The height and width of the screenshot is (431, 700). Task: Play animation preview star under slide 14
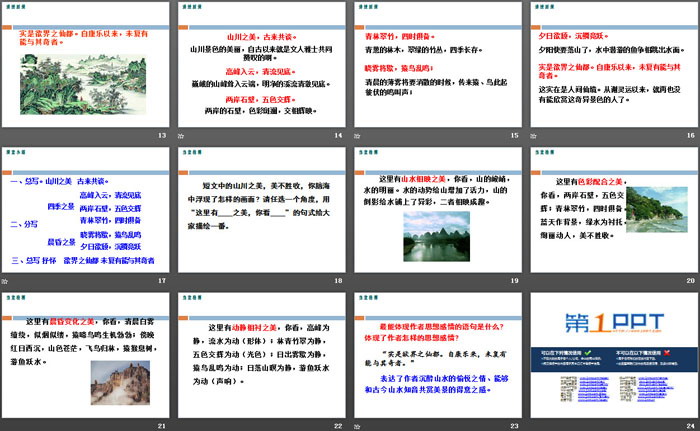[181, 136]
